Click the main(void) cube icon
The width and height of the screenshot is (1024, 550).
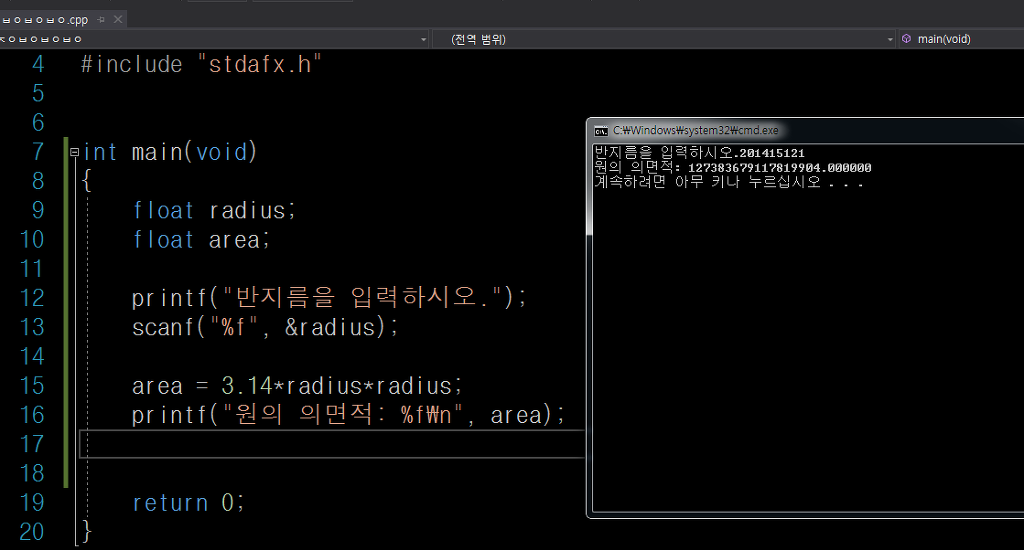[906, 39]
